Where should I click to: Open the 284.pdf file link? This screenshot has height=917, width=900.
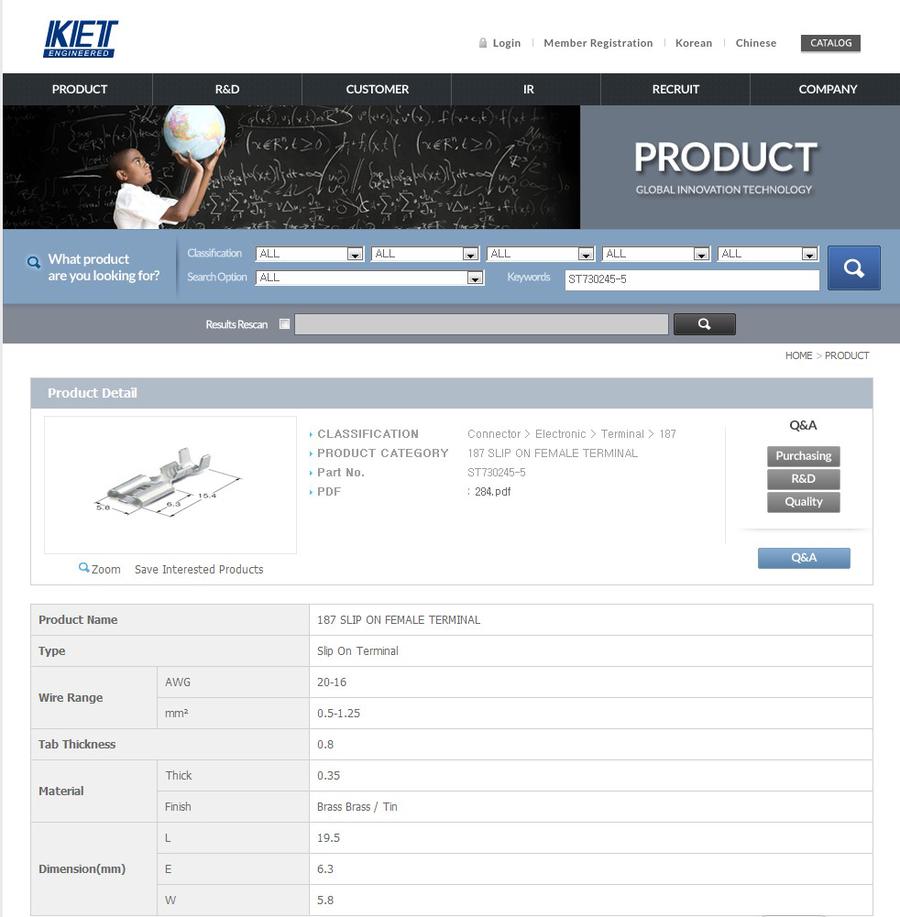point(492,492)
